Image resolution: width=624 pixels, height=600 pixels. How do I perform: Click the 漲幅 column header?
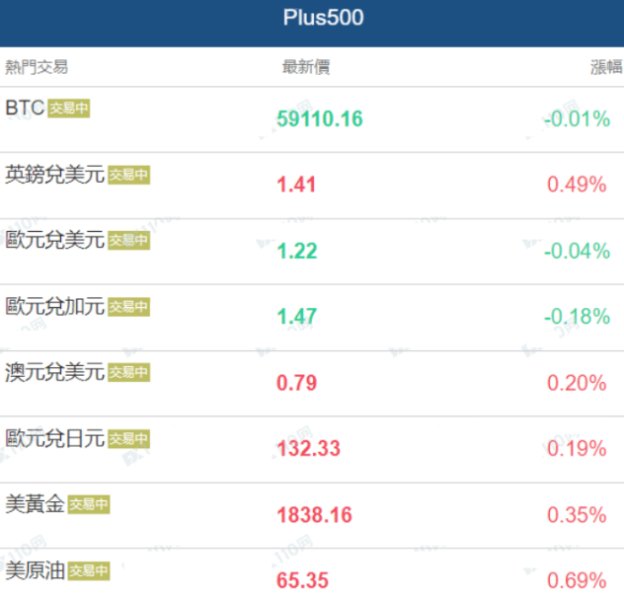605,68
